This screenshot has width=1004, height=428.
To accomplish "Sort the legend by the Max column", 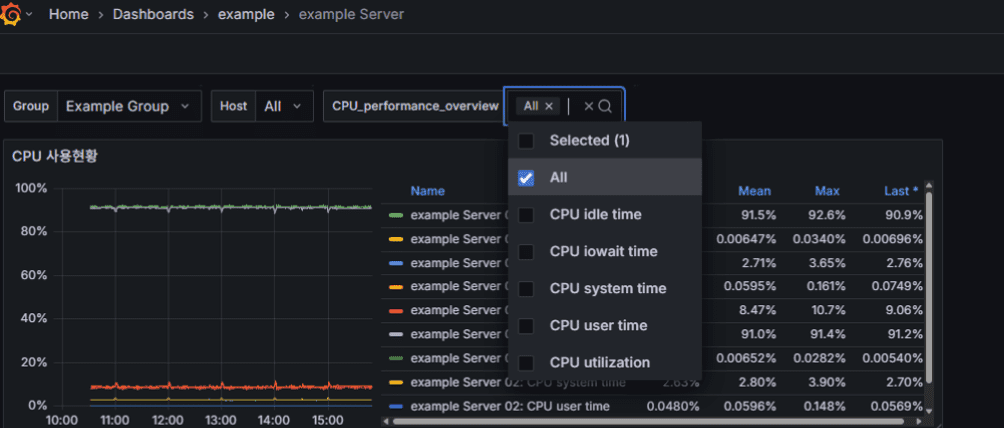I will [x=827, y=191].
